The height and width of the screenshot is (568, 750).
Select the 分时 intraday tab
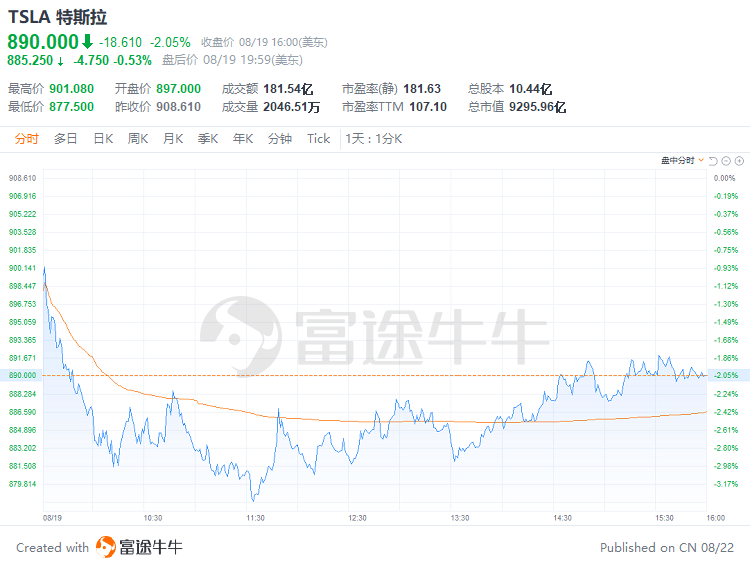(x=26, y=139)
